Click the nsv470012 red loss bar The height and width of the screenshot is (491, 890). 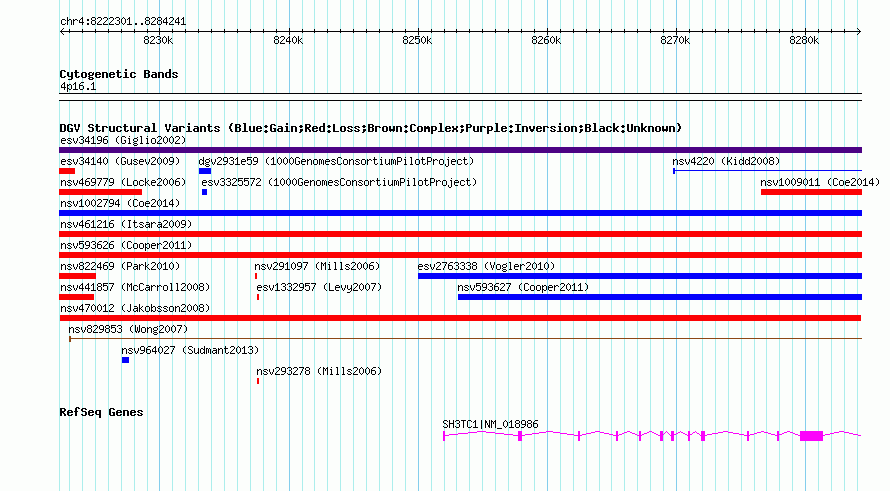(x=460, y=318)
